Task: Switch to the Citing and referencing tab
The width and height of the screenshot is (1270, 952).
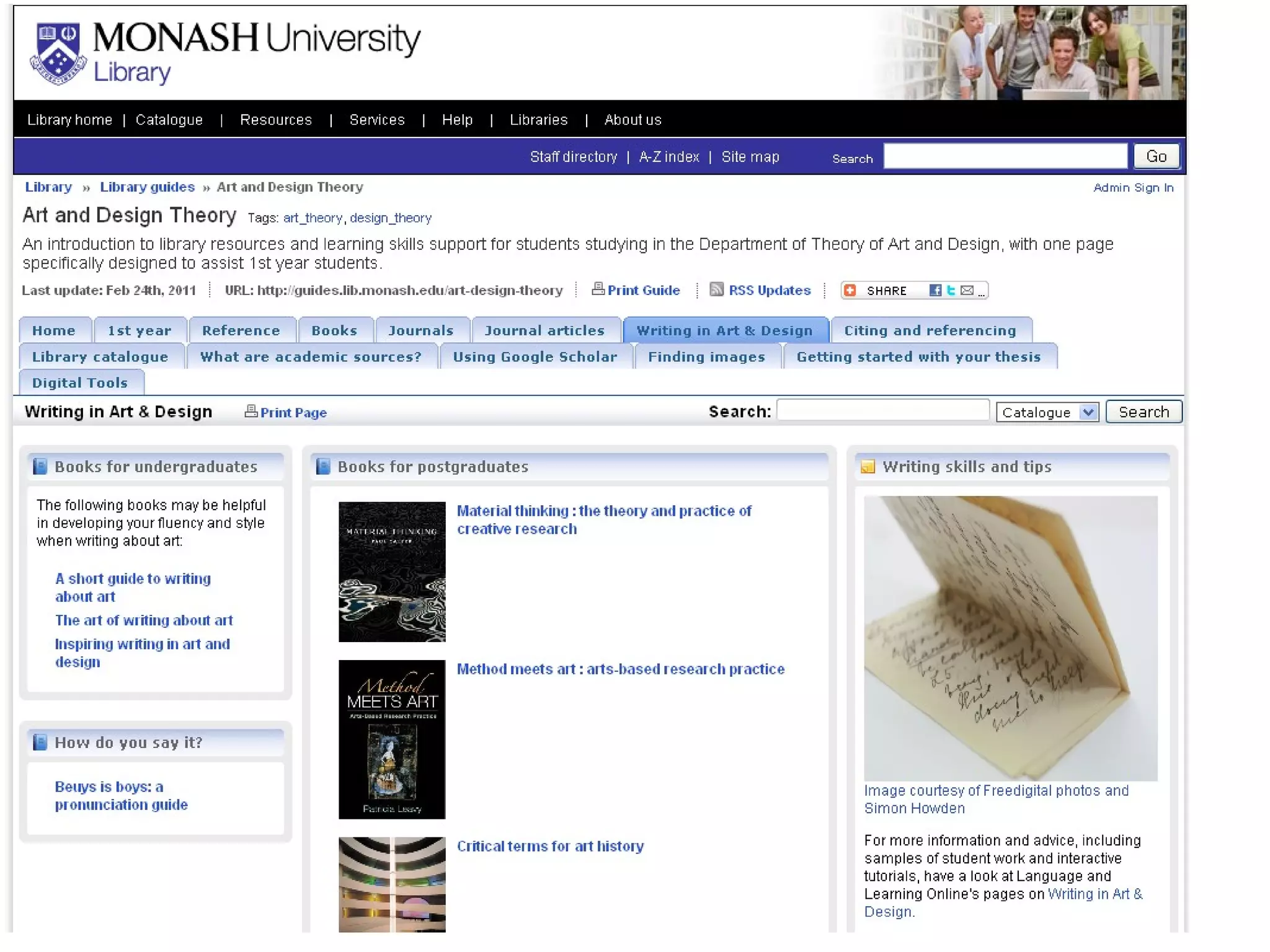Action: click(930, 330)
